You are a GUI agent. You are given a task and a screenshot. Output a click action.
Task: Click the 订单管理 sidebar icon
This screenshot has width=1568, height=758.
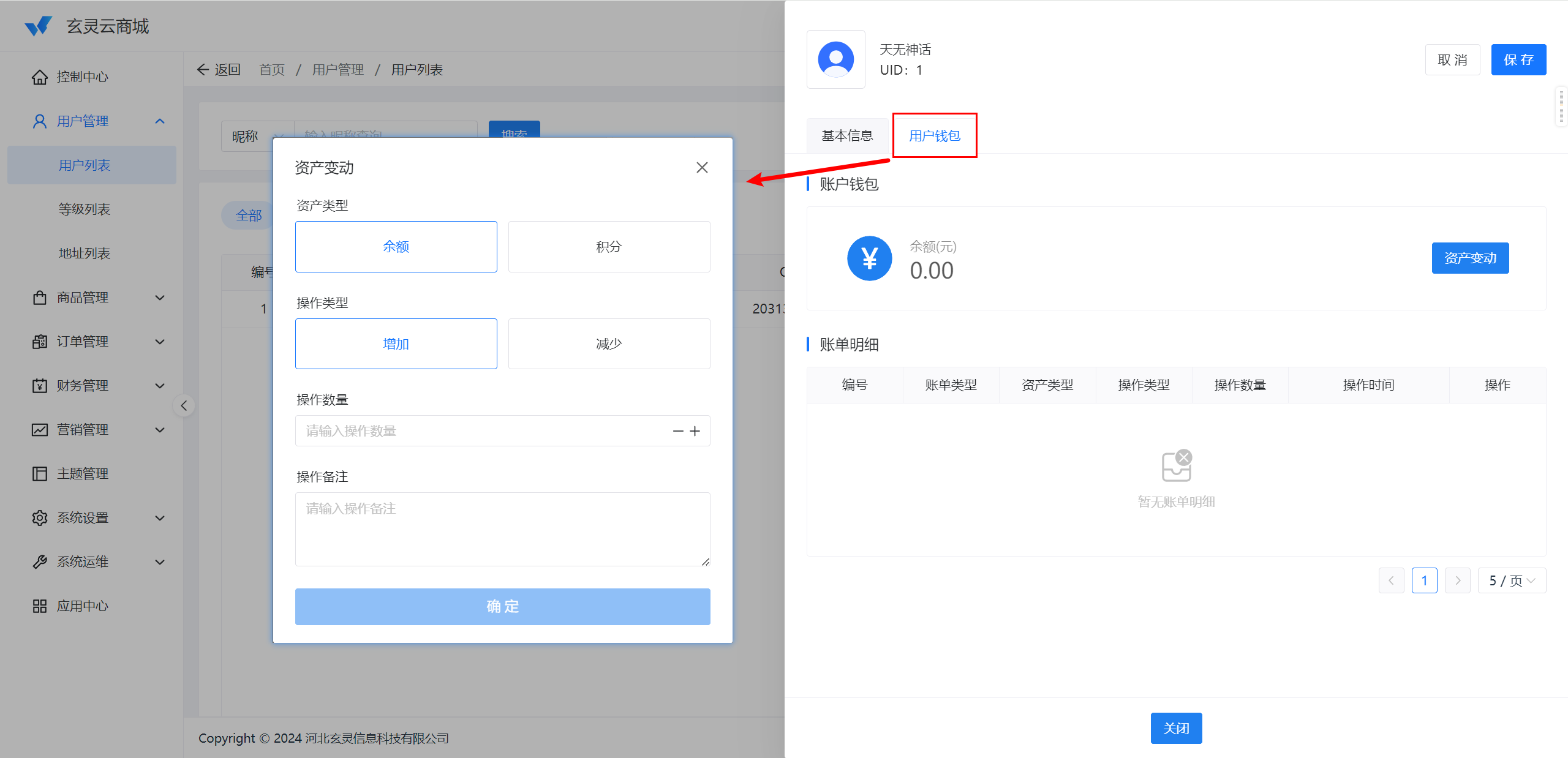pos(40,342)
